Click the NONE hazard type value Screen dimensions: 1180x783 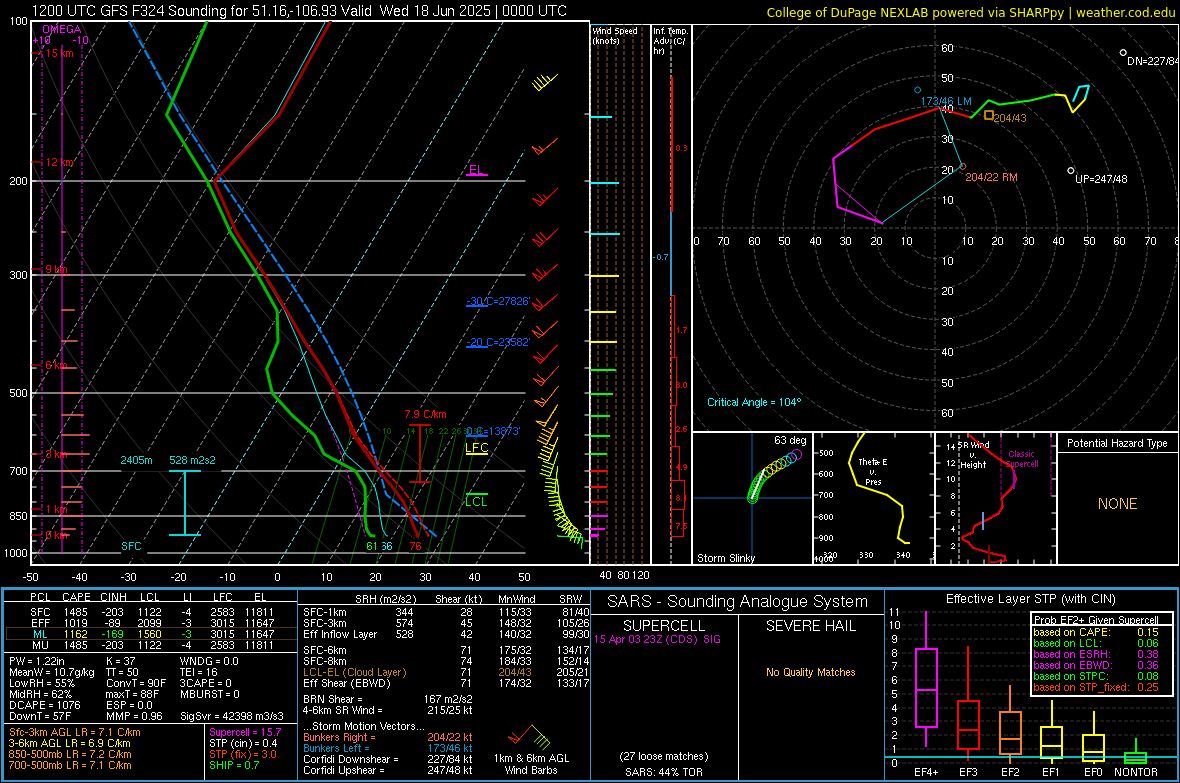[1118, 504]
